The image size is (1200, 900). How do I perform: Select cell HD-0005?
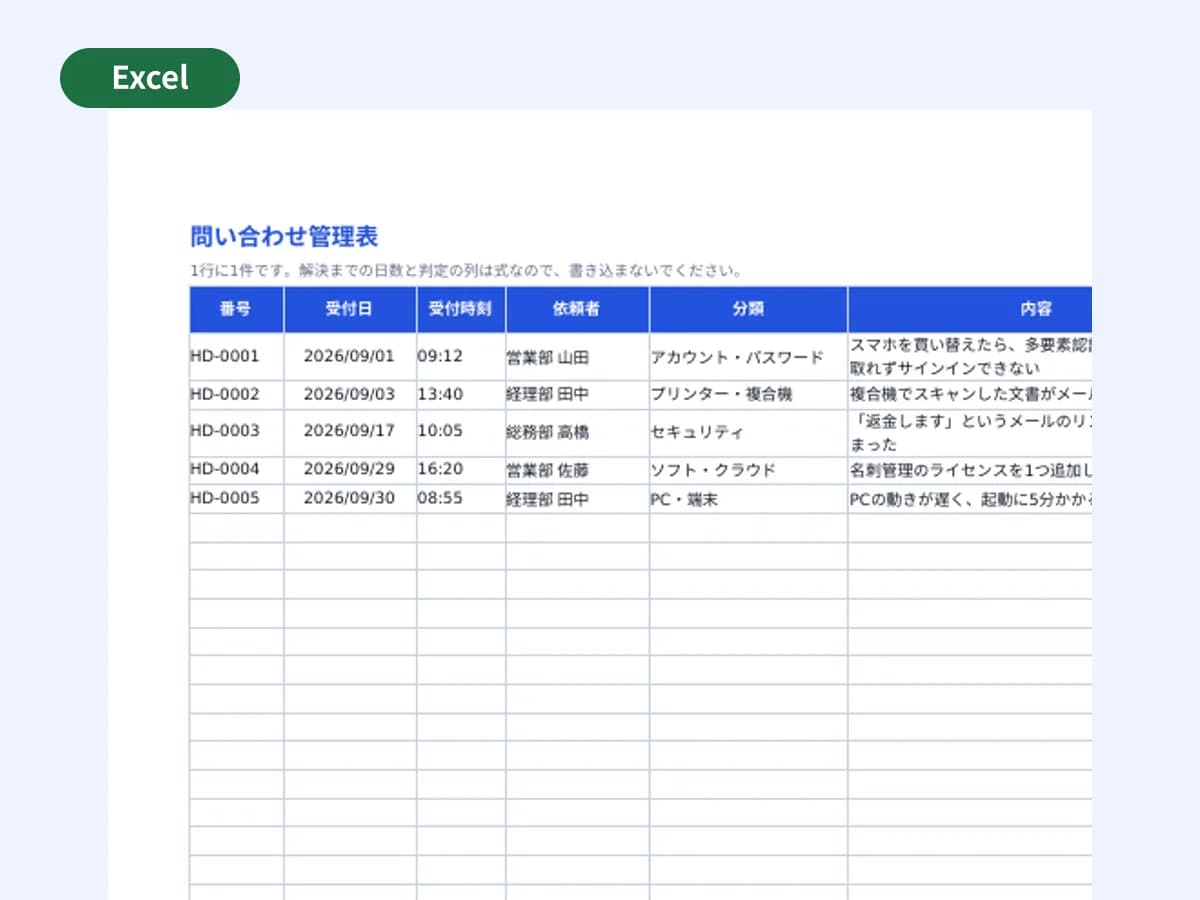tap(236, 499)
